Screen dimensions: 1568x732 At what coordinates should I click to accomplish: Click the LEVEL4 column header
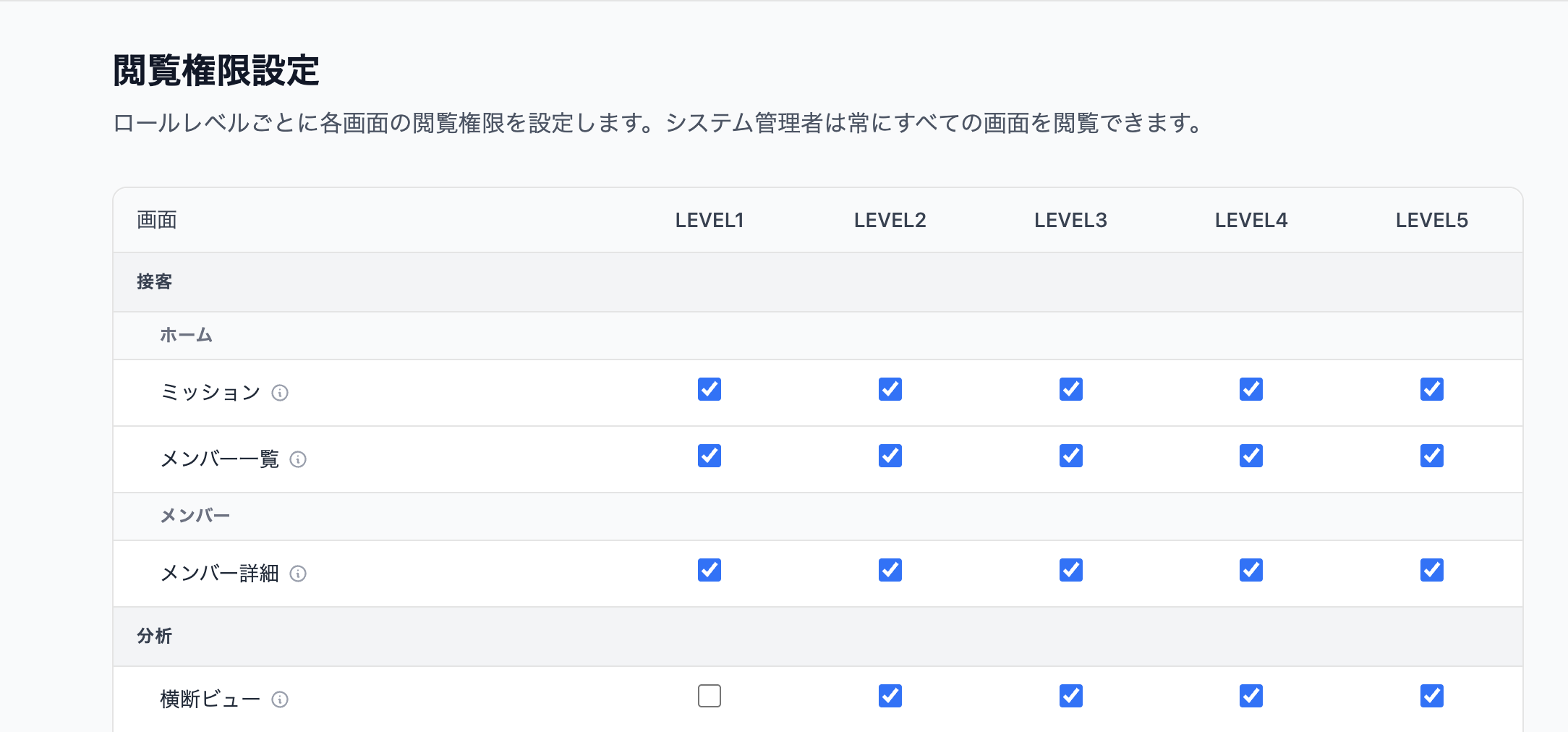[x=1251, y=221]
